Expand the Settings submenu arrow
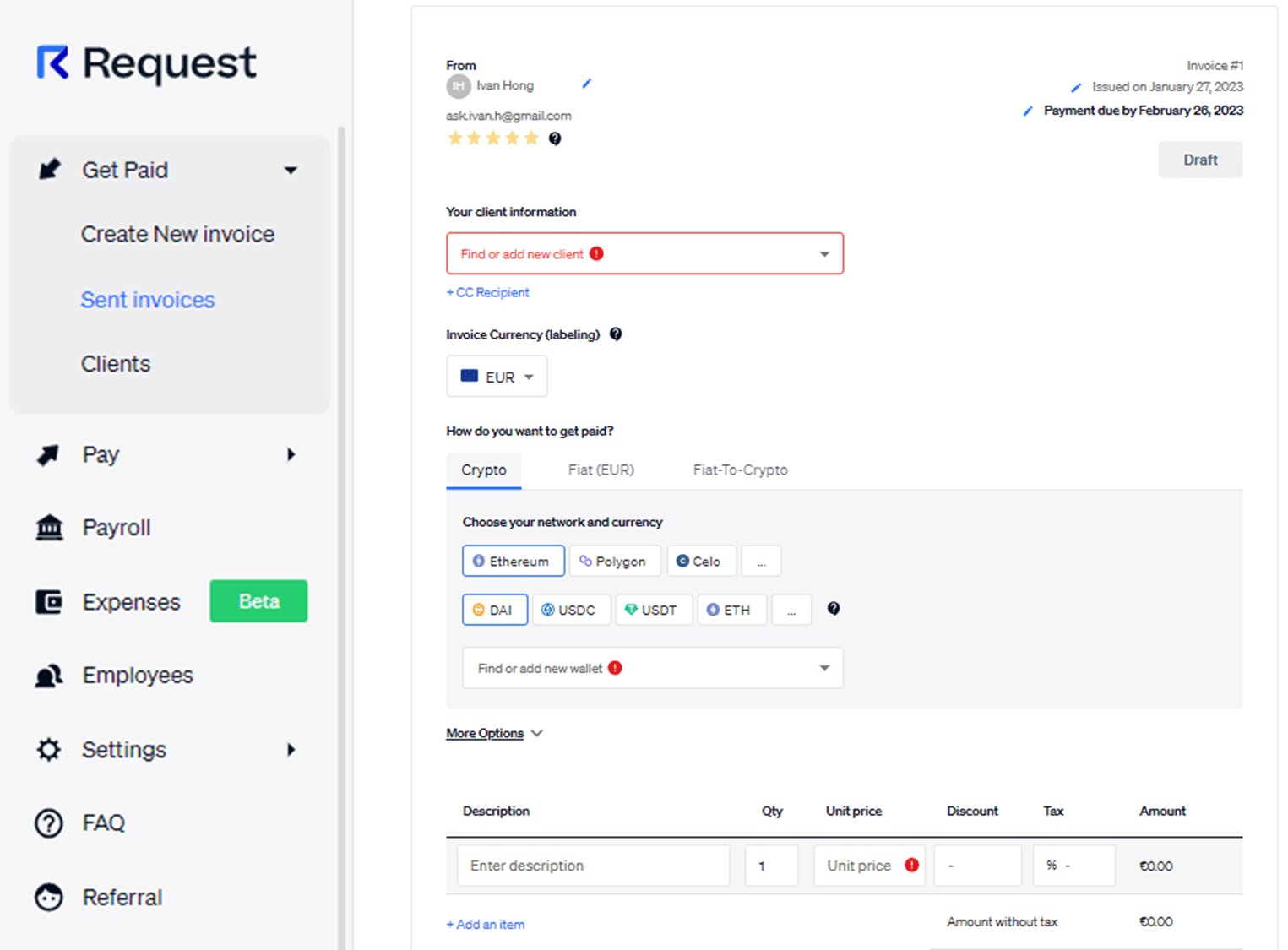 click(291, 750)
